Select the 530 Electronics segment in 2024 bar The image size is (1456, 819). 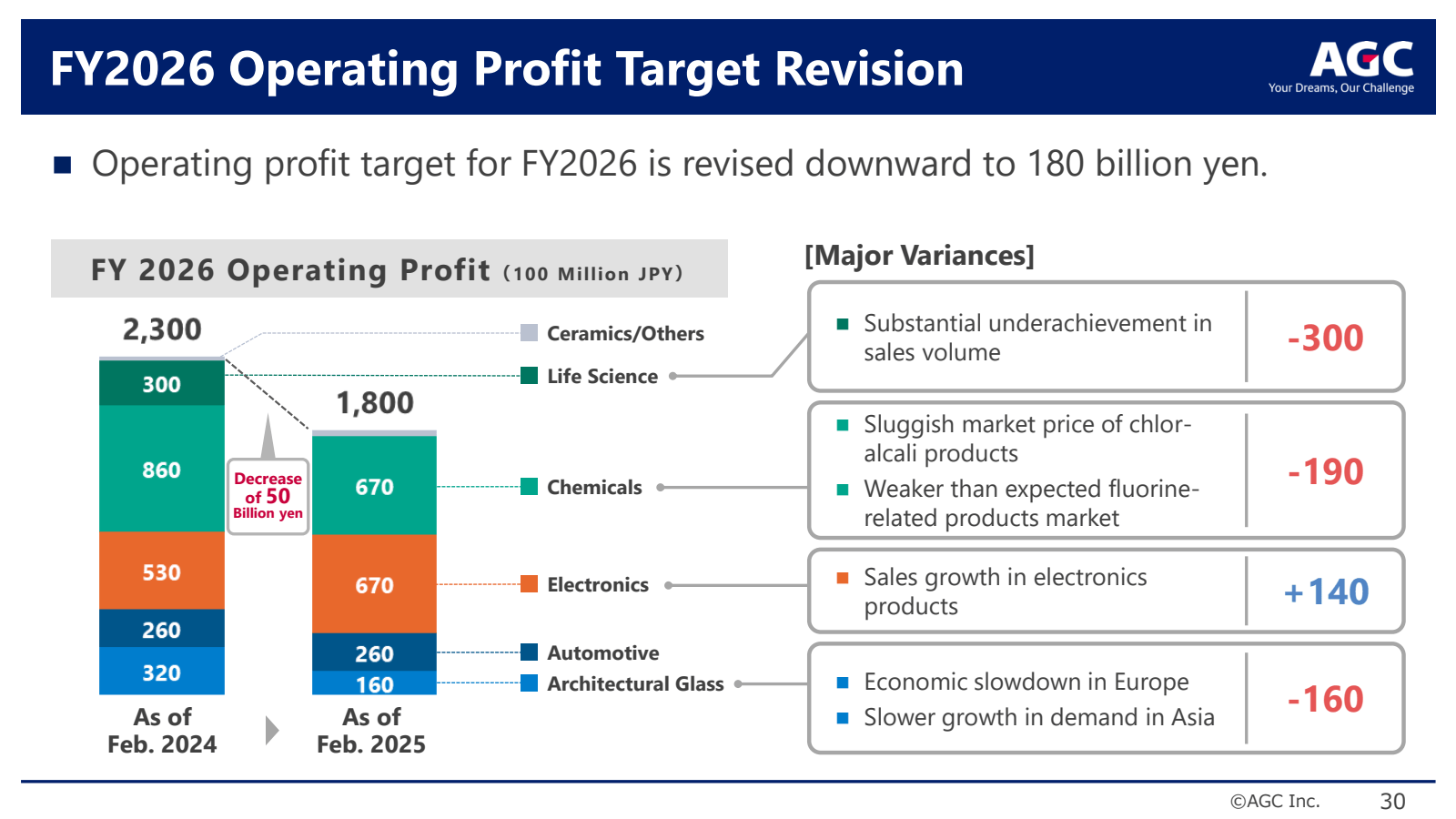coord(162,571)
